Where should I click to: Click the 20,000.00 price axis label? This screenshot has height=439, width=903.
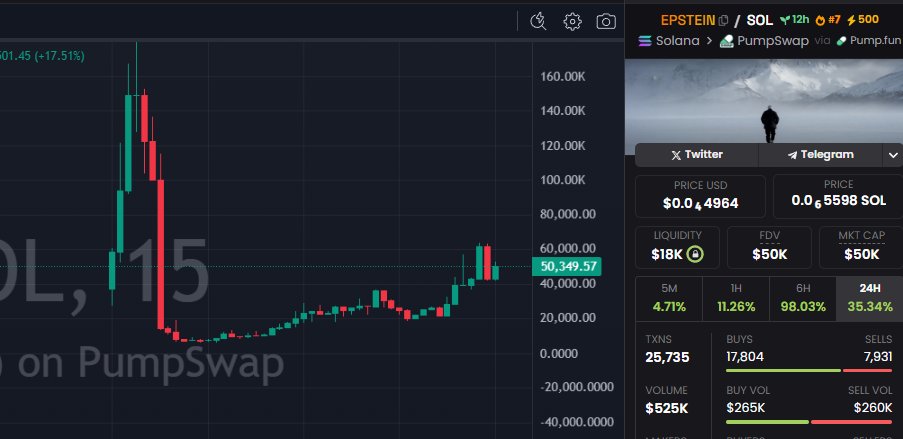point(568,317)
